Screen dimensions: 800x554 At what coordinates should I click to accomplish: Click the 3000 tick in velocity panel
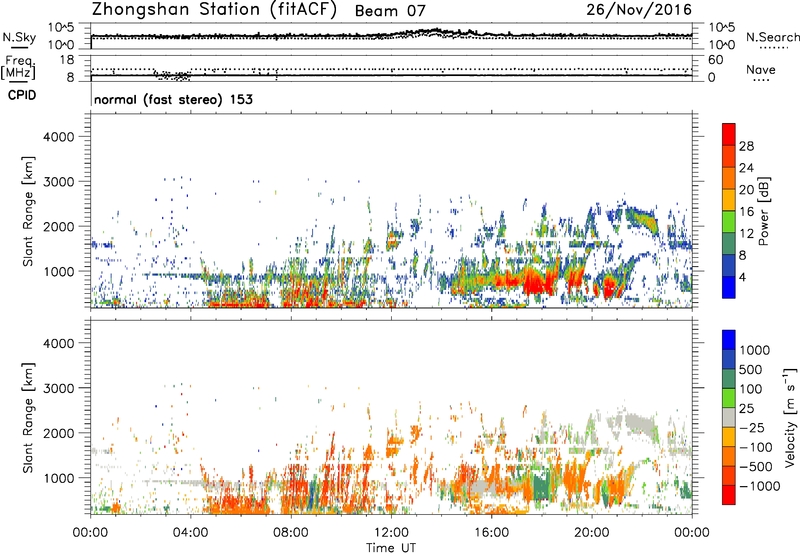[59, 388]
